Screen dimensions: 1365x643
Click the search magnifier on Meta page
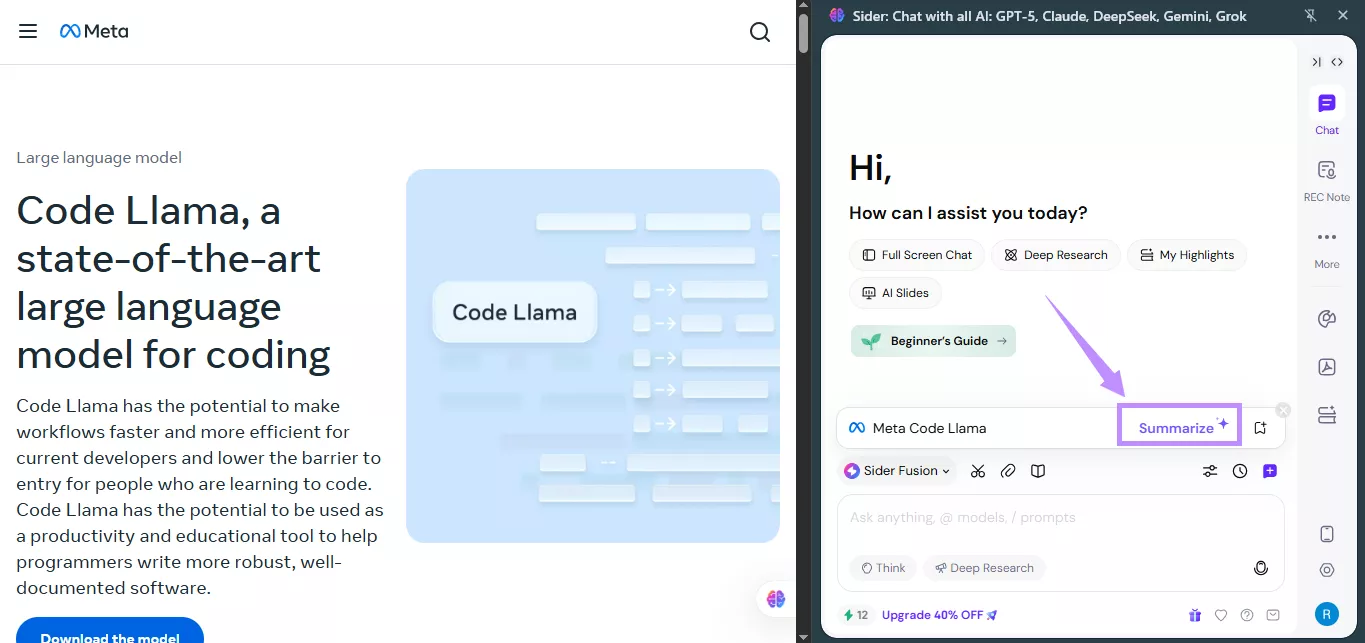(760, 32)
